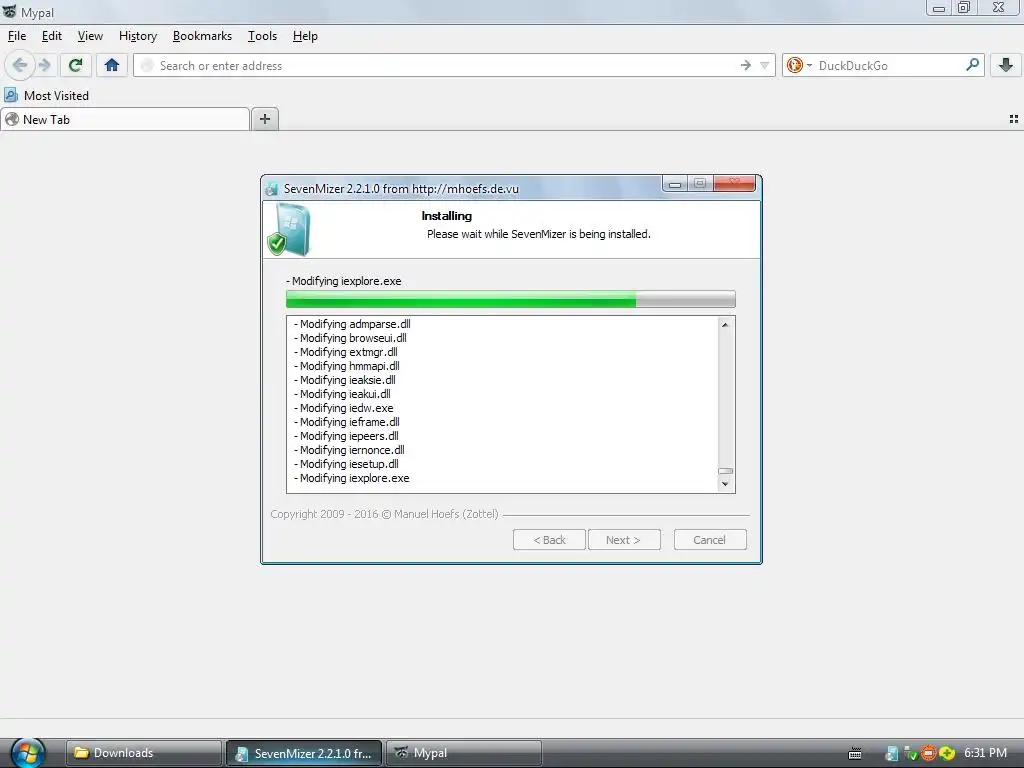Click the Safely Remove Hardware tray icon

(x=910, y=754)
